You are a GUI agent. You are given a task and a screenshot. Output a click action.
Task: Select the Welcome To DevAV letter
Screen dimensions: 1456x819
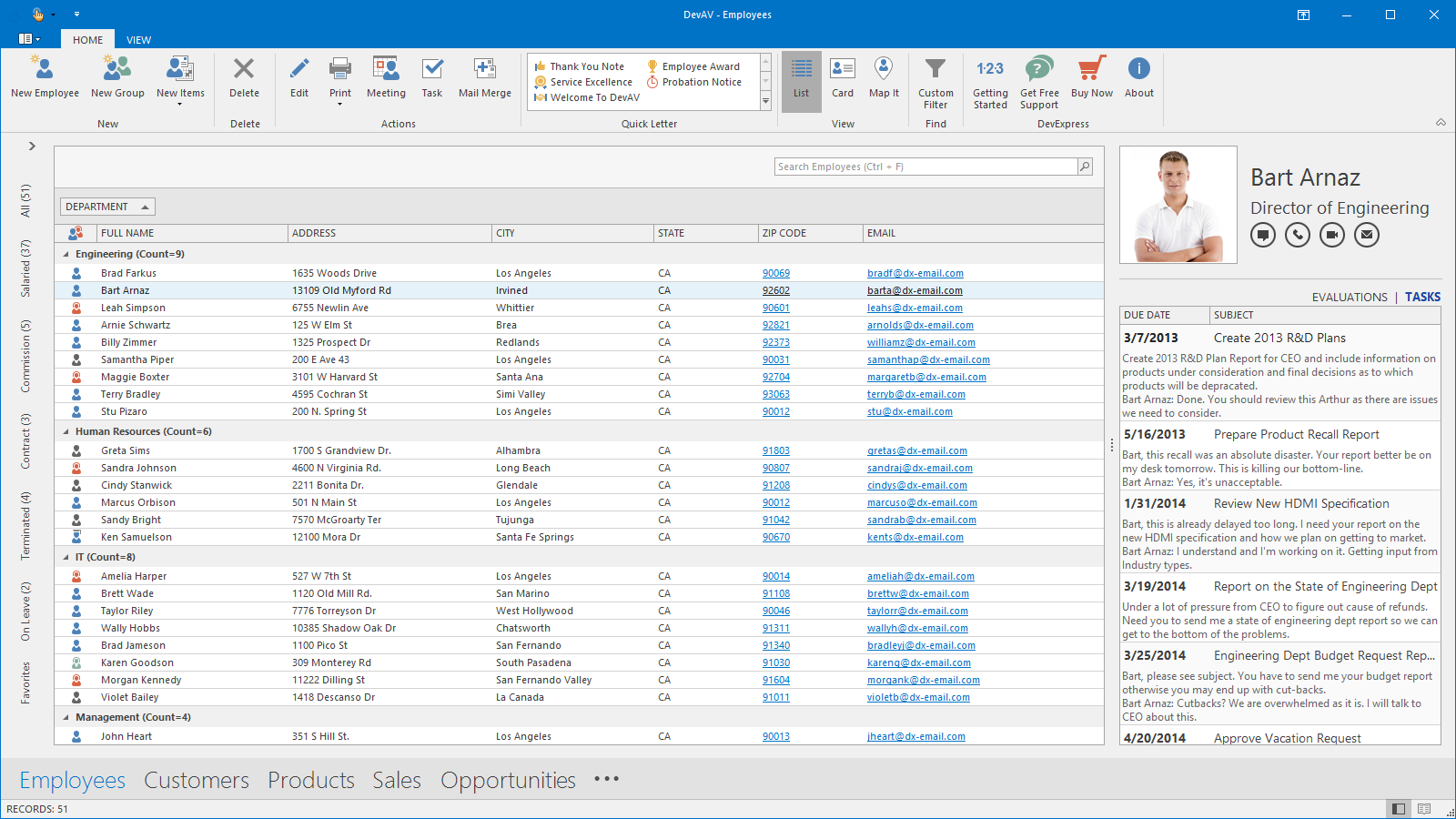point(587,97)
